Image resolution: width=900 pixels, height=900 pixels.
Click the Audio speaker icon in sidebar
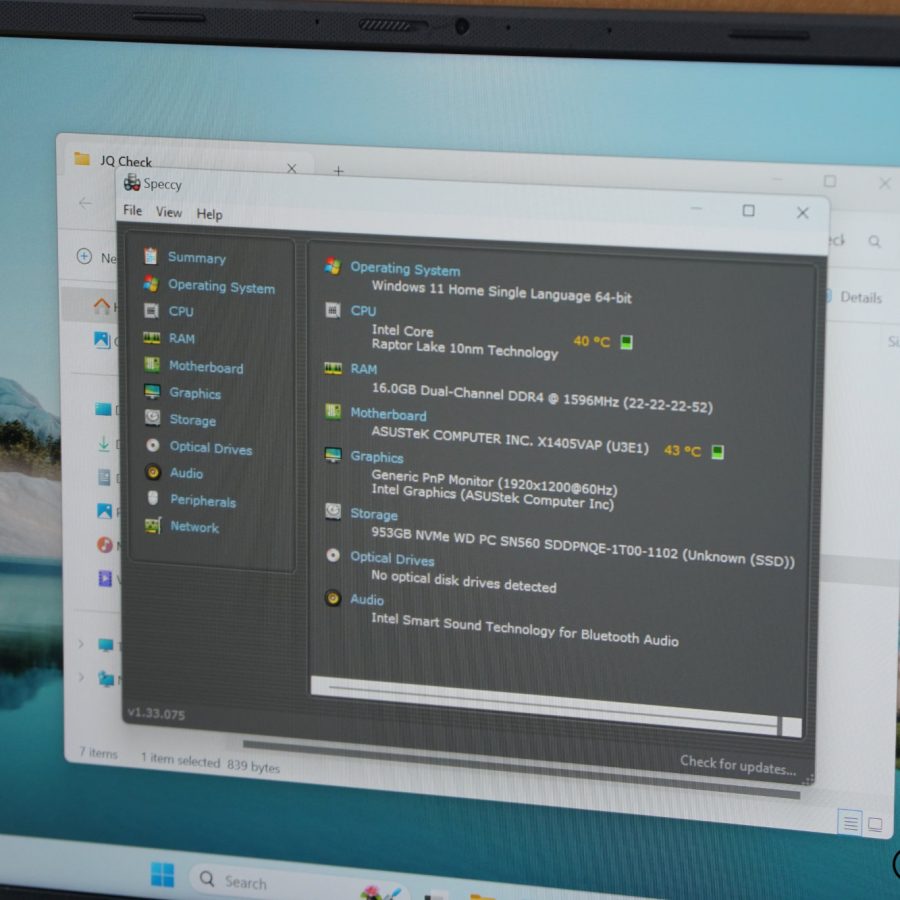pyautogui.click(x=153, y=472)
